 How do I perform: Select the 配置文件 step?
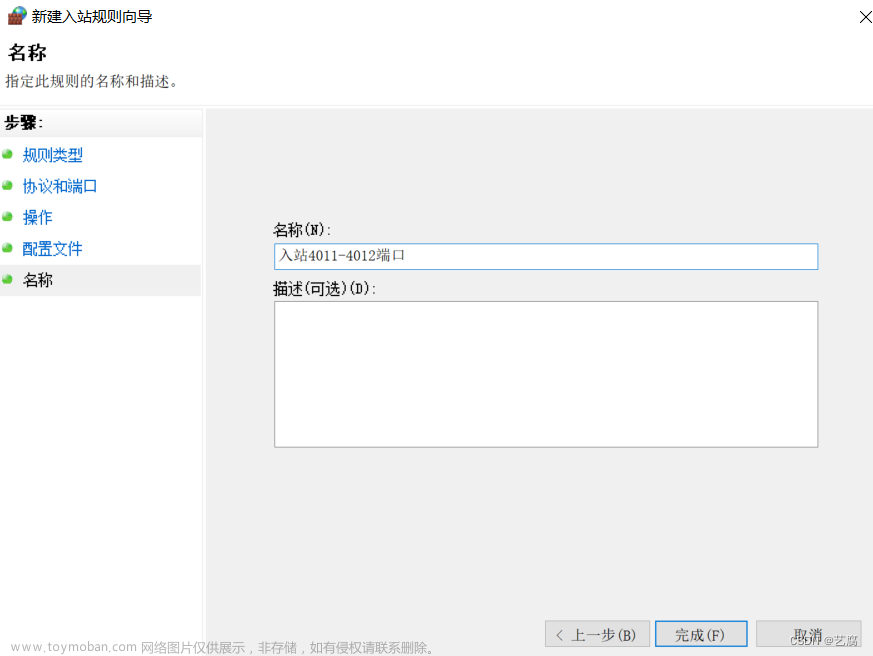tap(52, 248)
